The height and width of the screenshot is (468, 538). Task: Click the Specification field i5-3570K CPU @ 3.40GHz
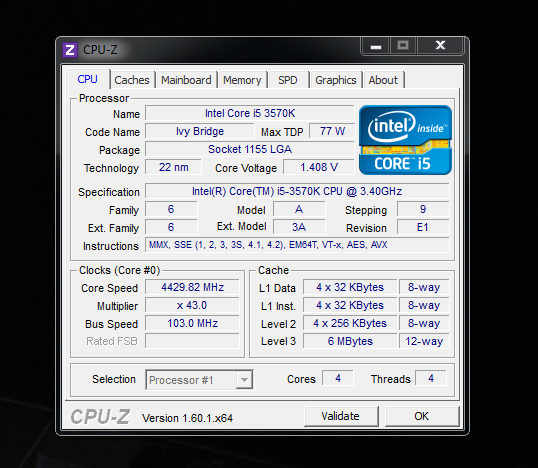coord(297,191)
